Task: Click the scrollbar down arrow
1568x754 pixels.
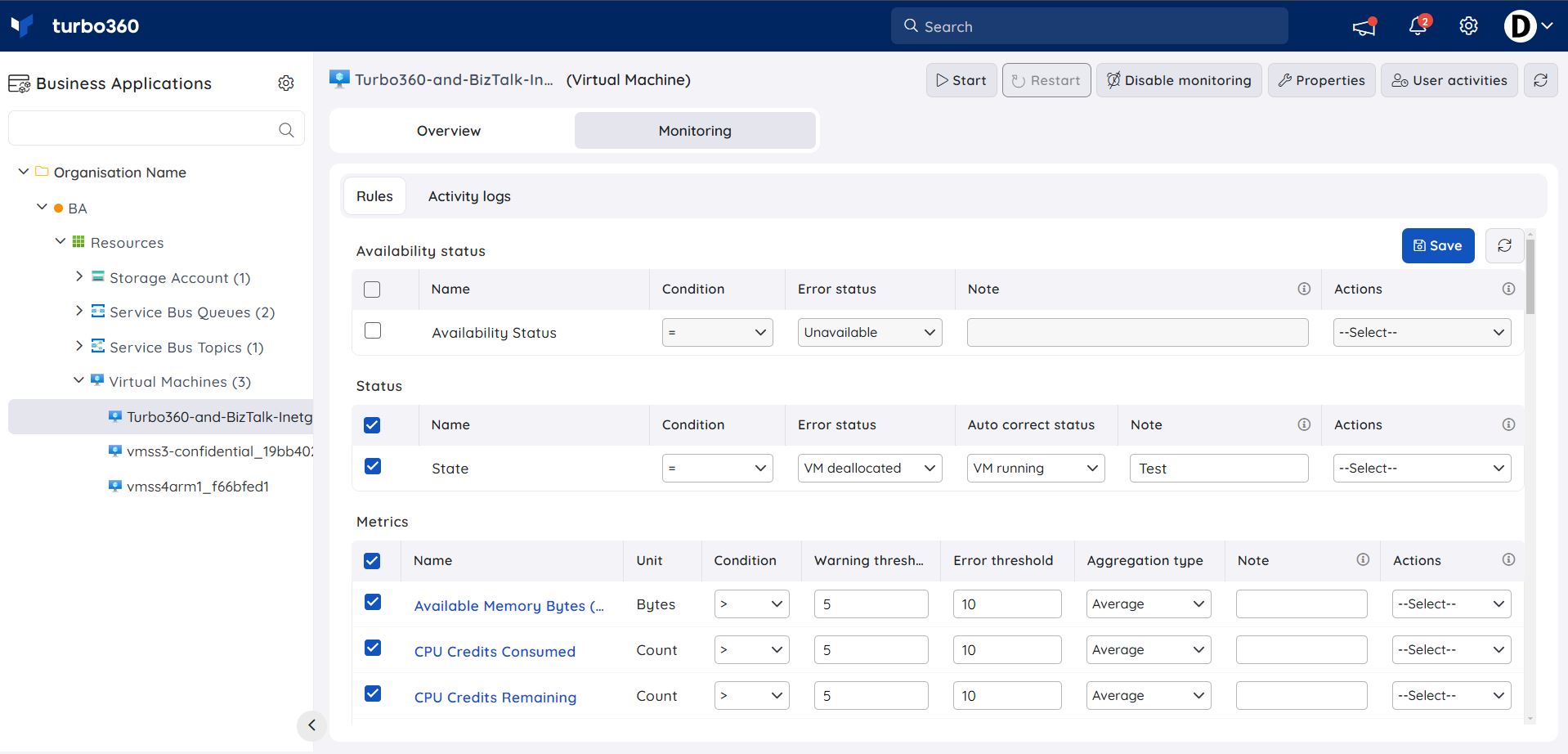Action: coord(1530,720)
